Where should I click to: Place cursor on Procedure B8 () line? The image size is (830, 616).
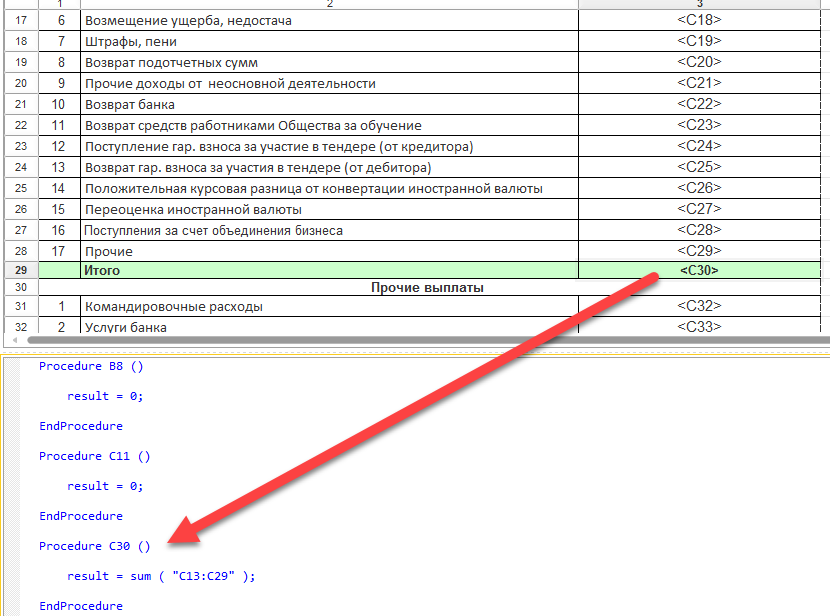point(91,366)
